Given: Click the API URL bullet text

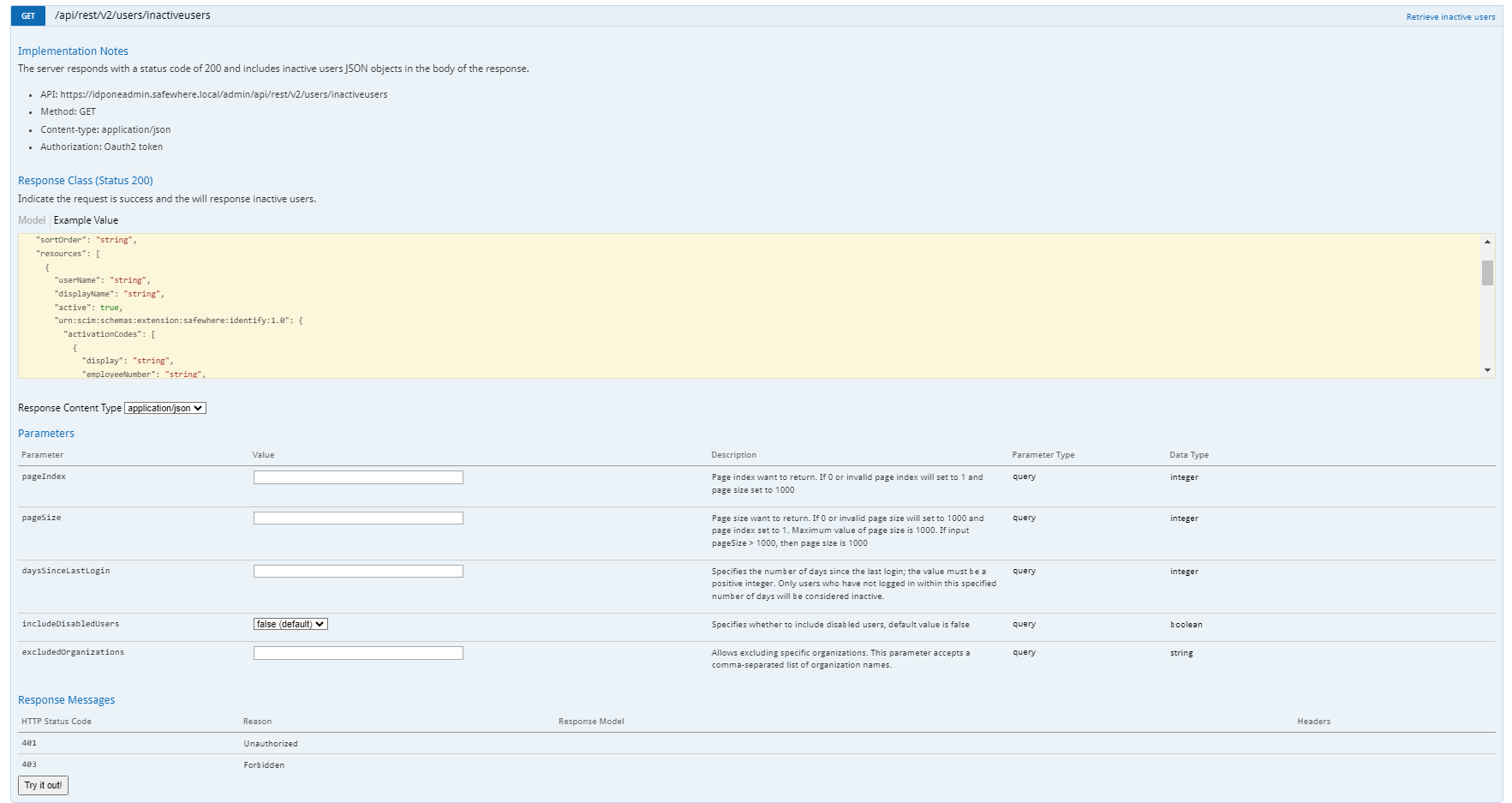Looking at the screenshot, I should 214,94.
